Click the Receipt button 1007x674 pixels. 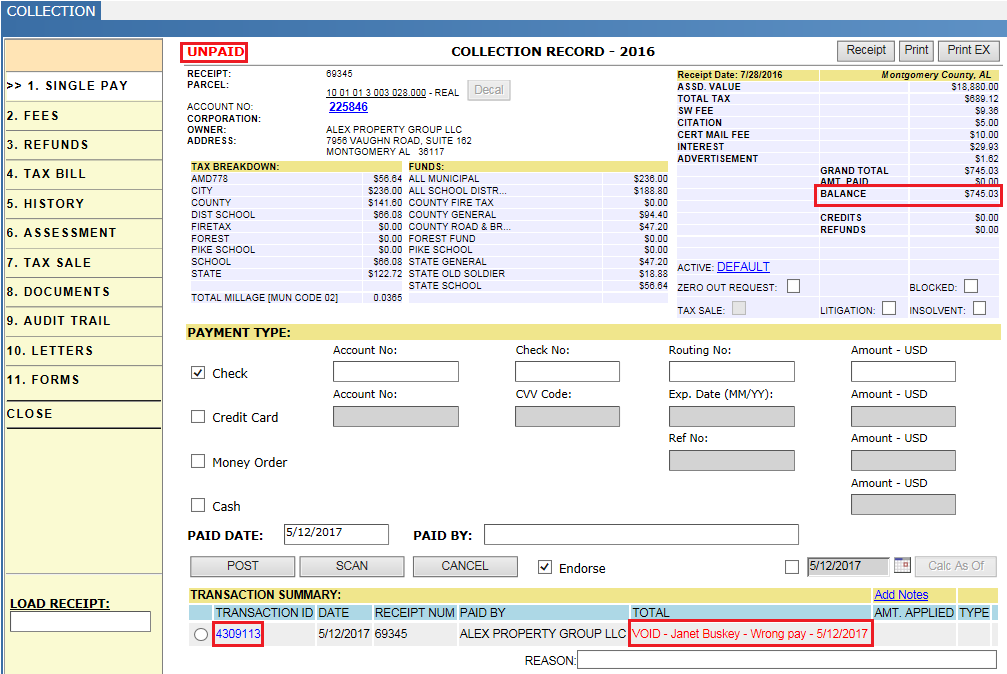pos(866,50)
